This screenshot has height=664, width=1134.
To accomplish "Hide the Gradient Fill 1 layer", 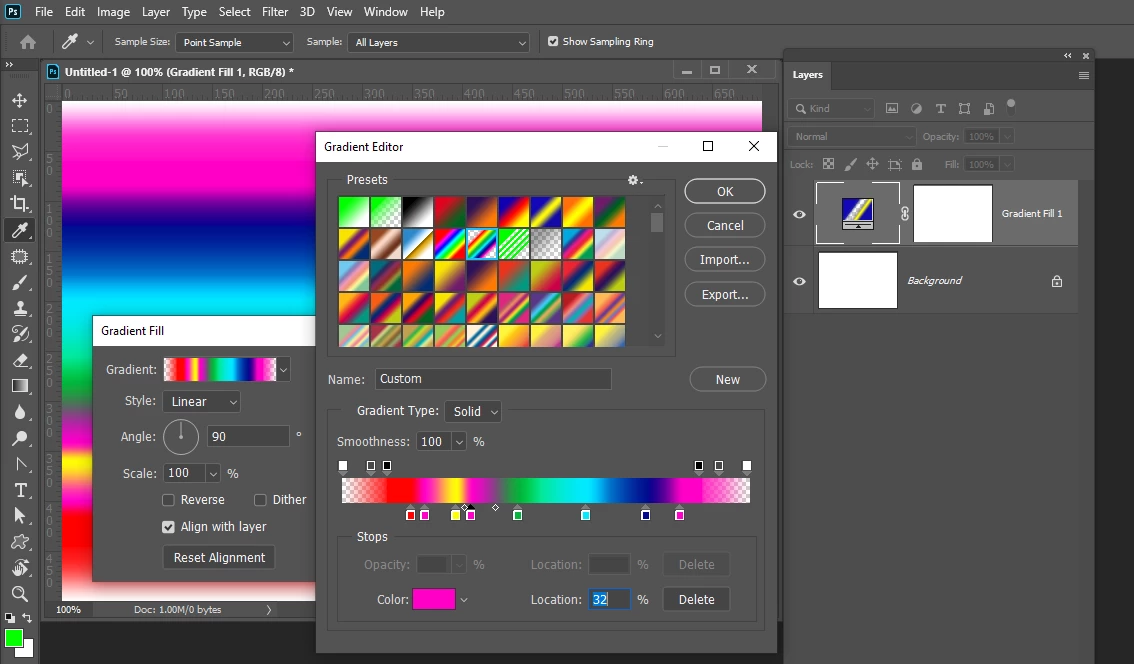I will click(x=799, y=214).
